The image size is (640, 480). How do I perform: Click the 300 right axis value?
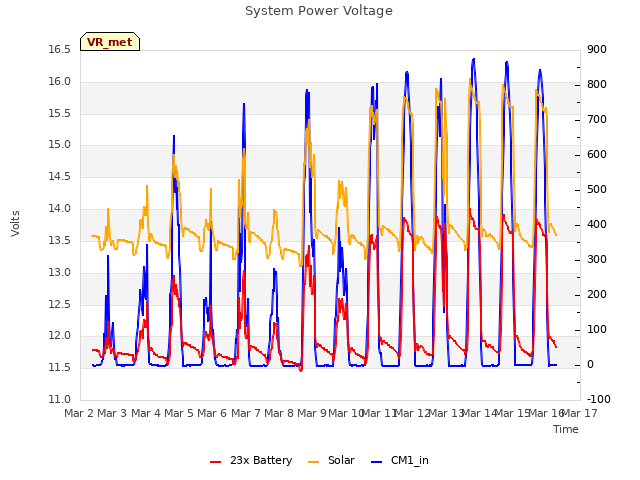coord(597,260)
